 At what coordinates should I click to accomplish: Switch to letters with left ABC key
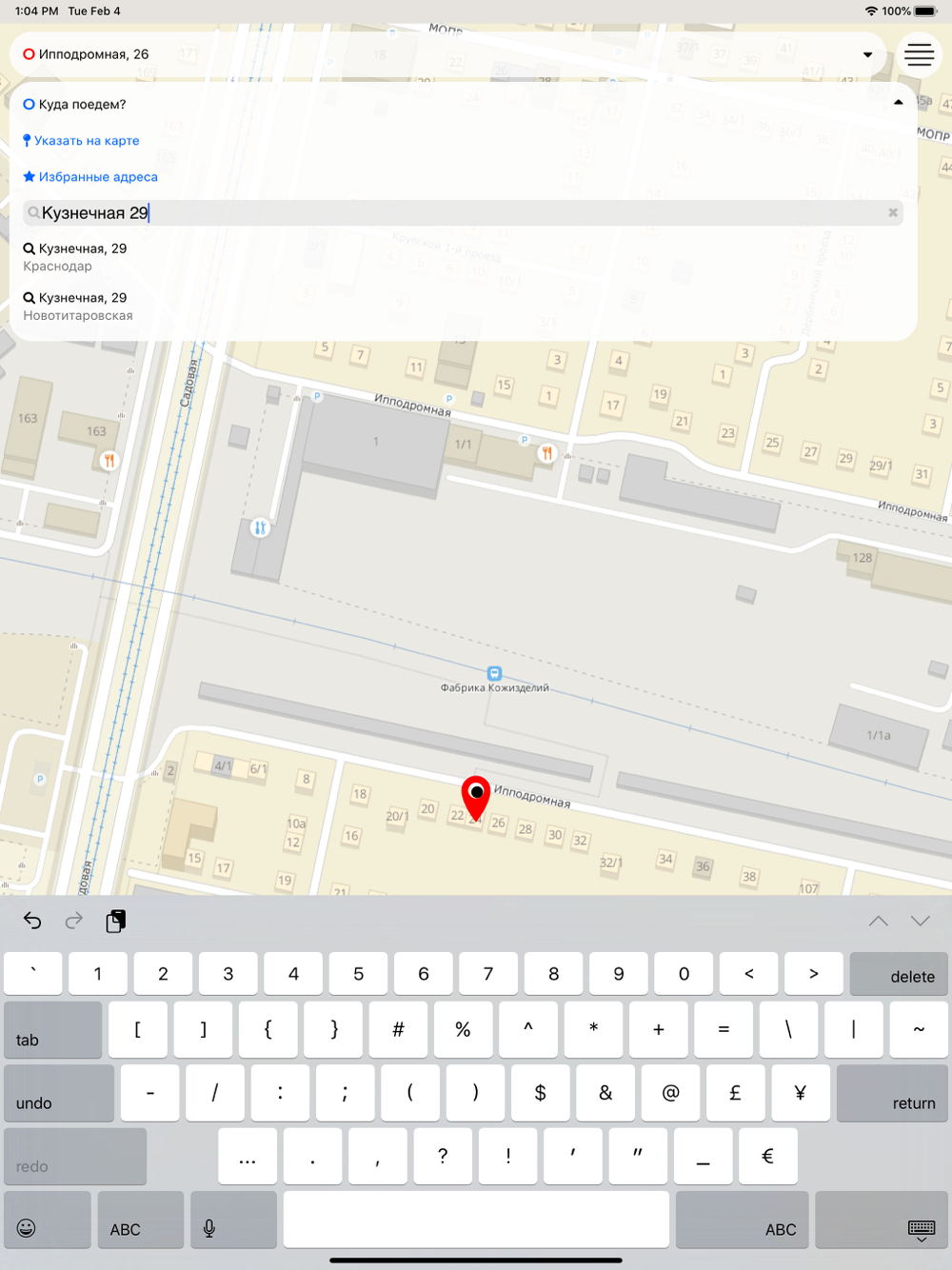[140, 1220]
